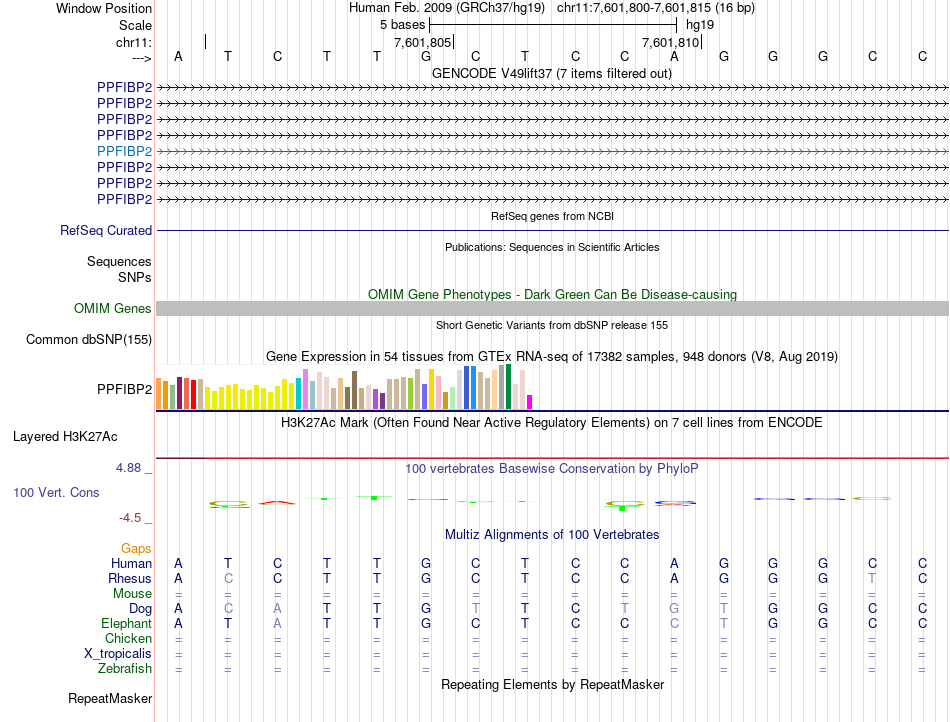950x722 pixels.
Task: Click the magenta last bar in GTEx chart
Action: pos(530,402)
